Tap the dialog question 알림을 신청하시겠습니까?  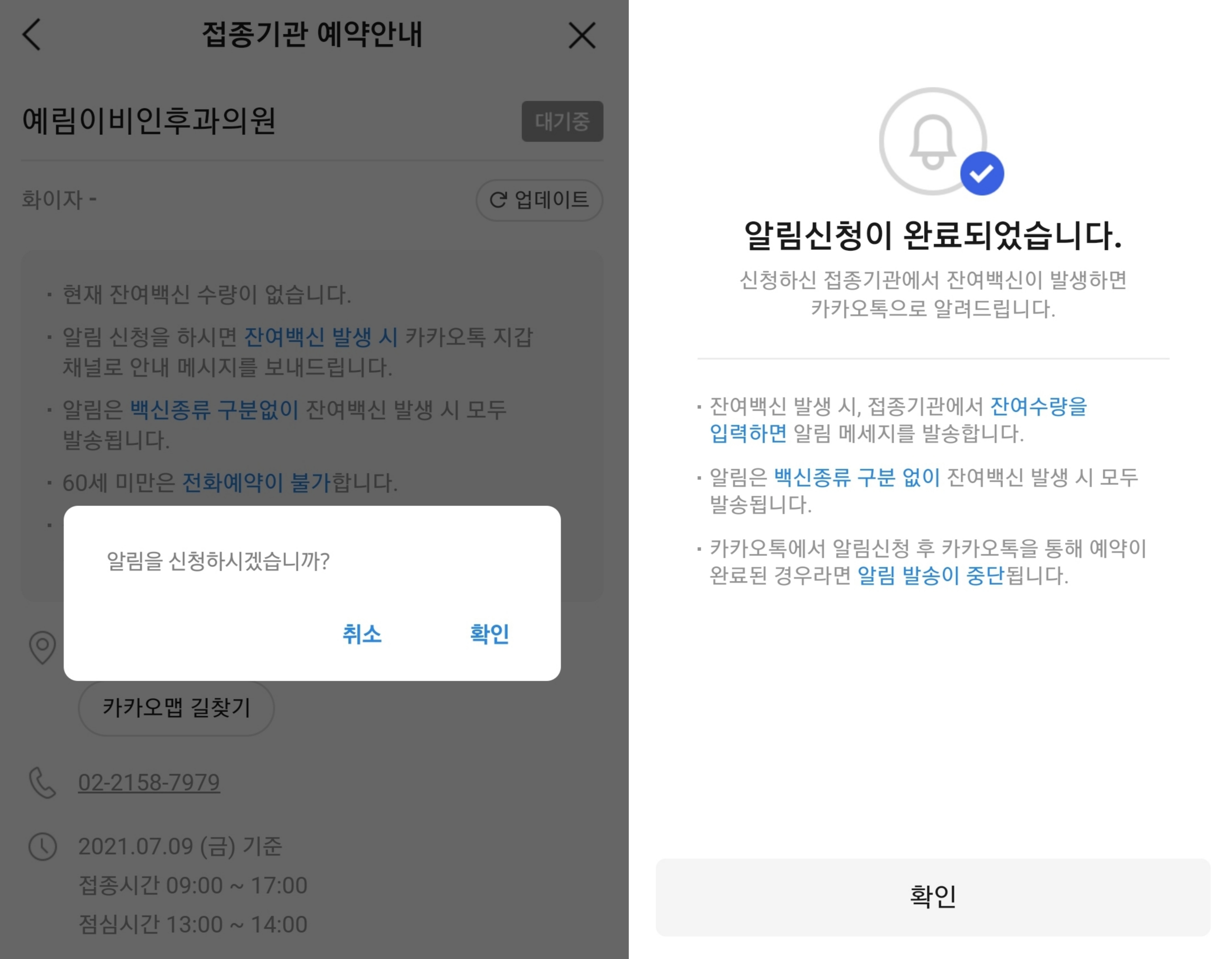[x=218, y=561]
